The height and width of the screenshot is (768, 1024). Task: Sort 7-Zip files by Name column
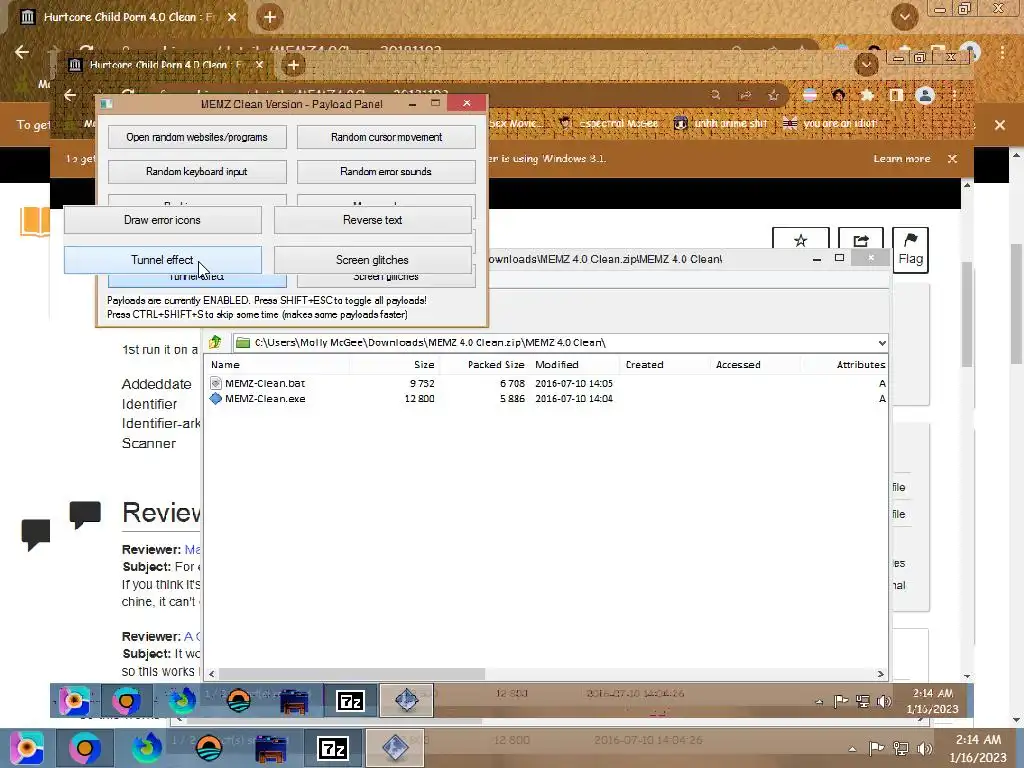pos(225,364)
